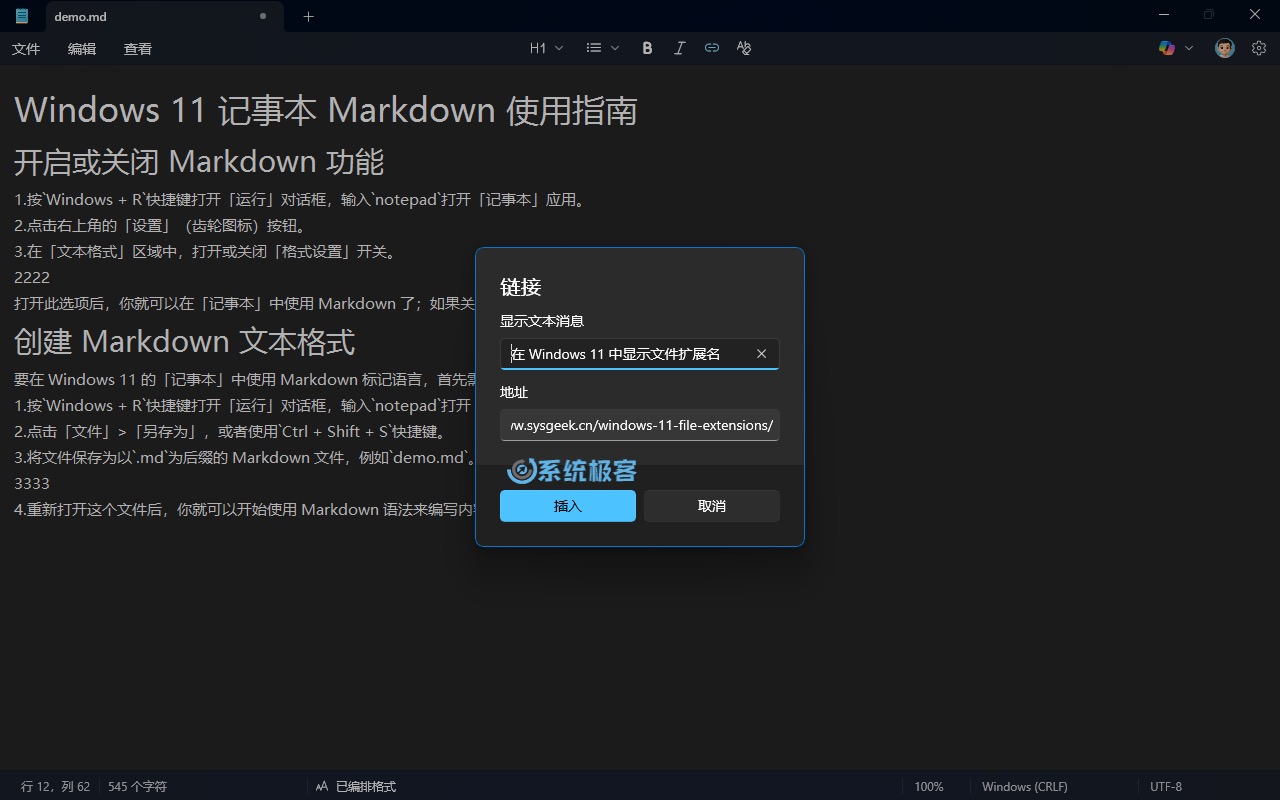Image resolution: width=1280 pixels, height=800 pixels.
Task: Click the line containing 2222
Action: (32, 277)
